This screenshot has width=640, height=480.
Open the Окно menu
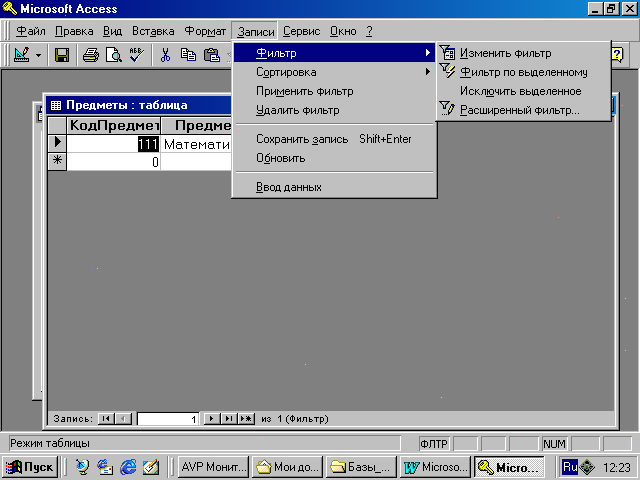click(x=343, y=31)
